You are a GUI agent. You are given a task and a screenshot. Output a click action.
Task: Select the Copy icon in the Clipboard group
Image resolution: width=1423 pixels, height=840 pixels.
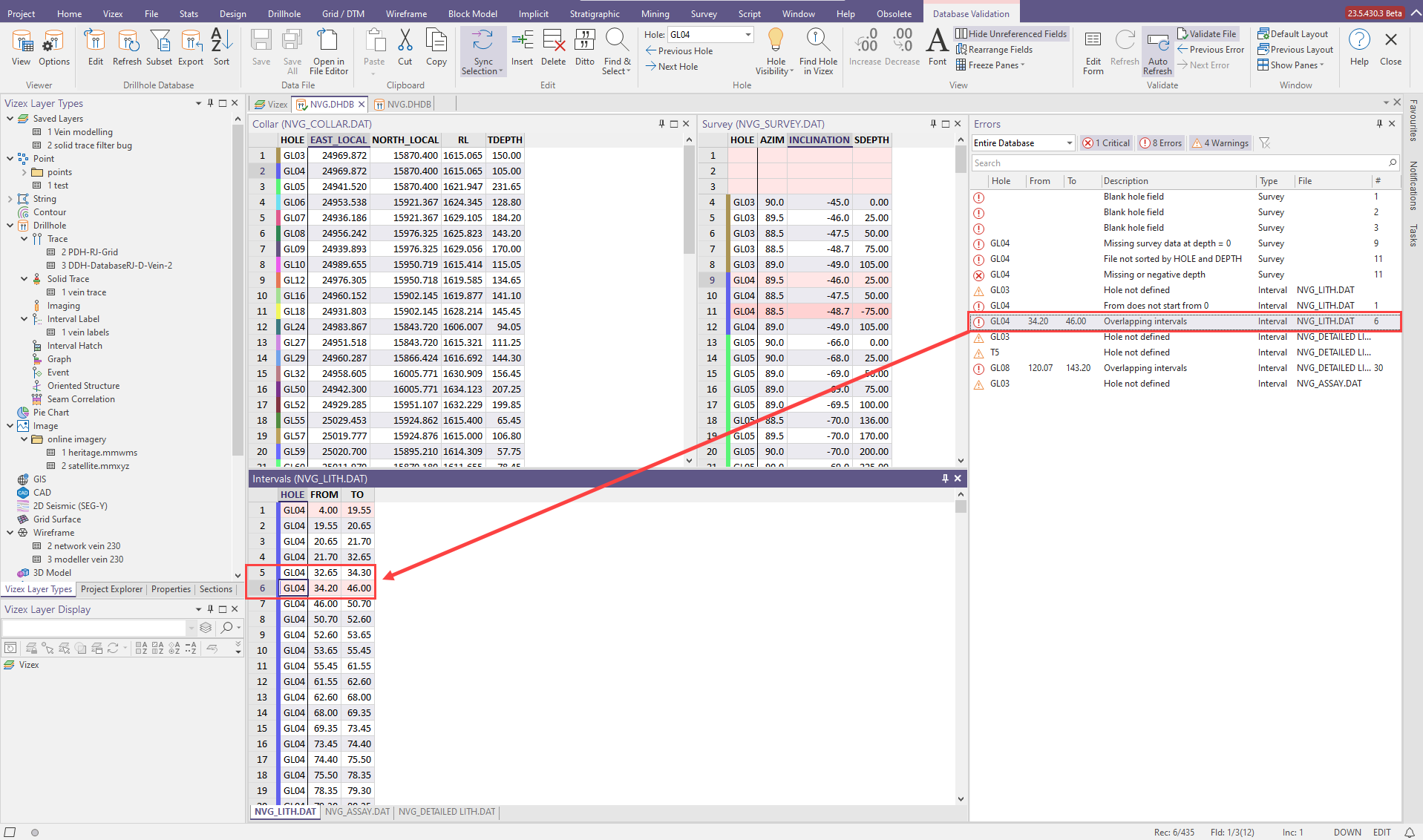(x=436, y=47)
